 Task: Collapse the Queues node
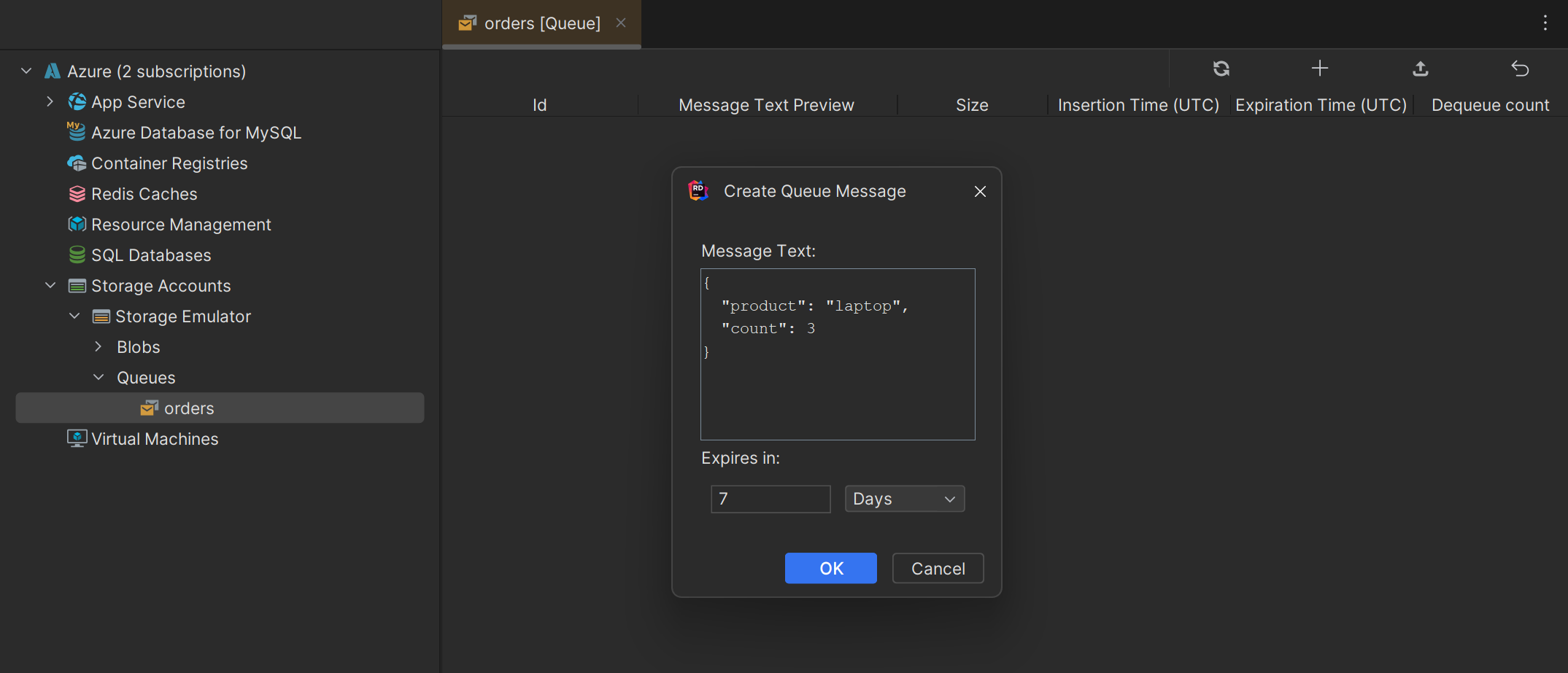(99, 377)
